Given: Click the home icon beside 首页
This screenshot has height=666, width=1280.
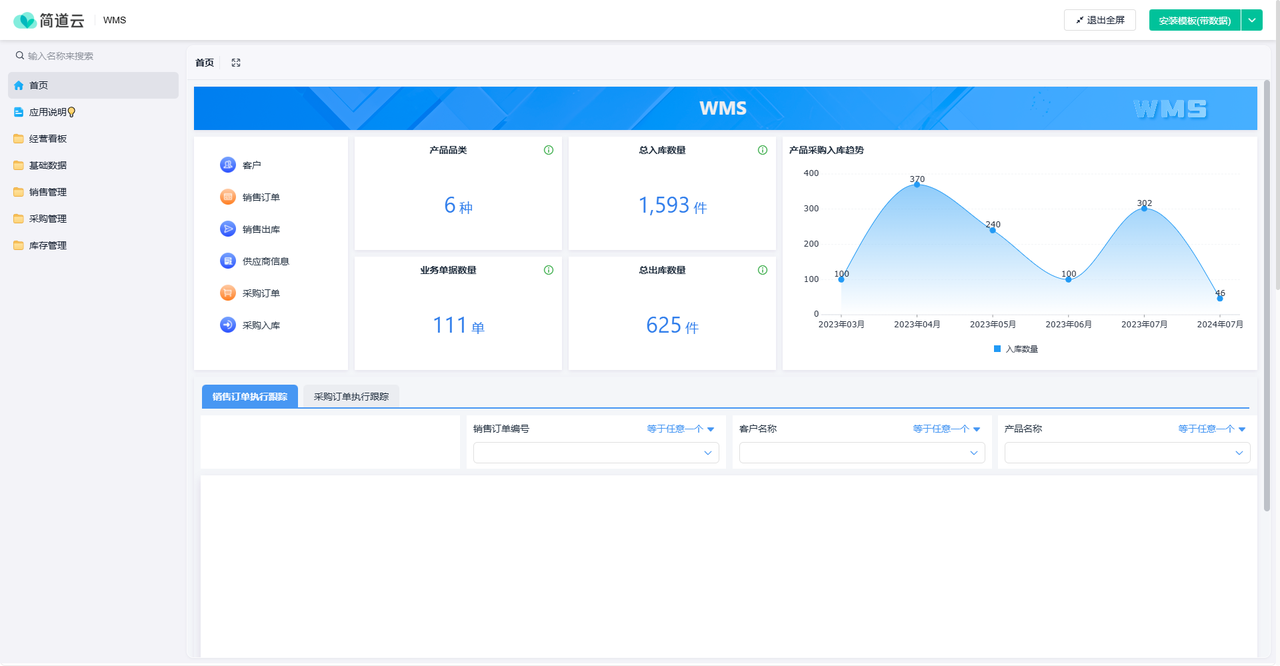Looking at the screenshot, I should pos(19,86).
